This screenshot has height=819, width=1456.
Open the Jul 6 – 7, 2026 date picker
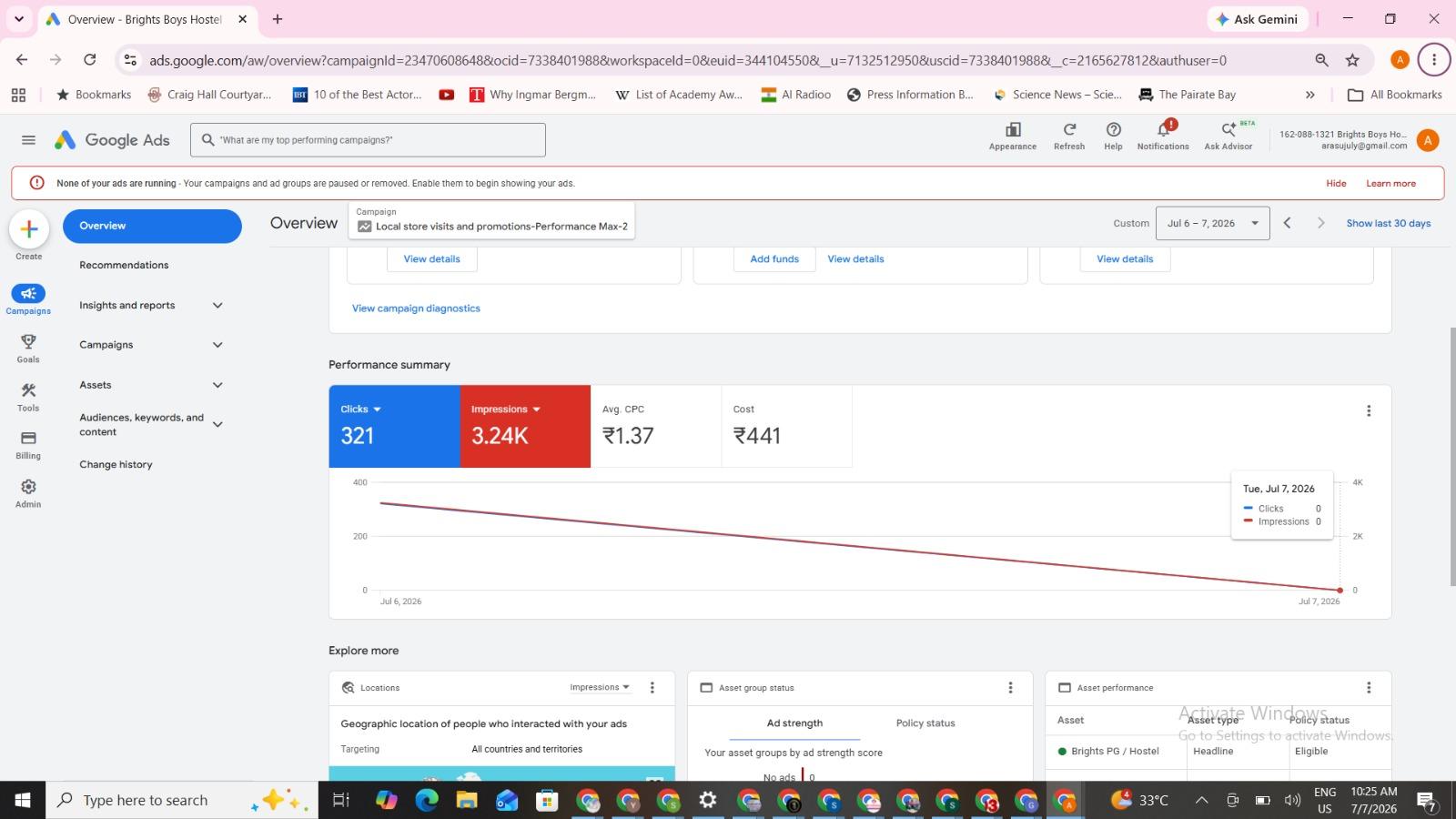point(1212,223)
